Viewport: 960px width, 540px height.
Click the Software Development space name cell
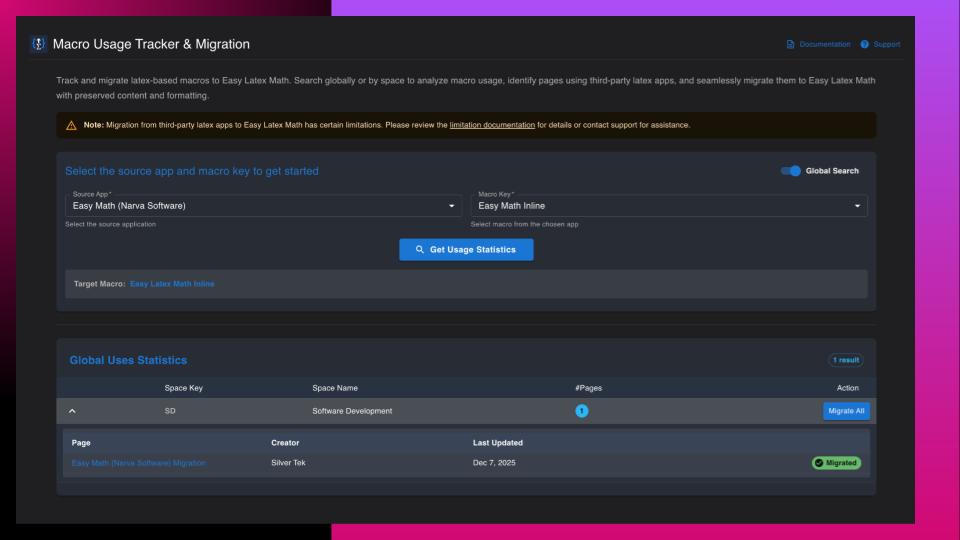click(352, 411)
